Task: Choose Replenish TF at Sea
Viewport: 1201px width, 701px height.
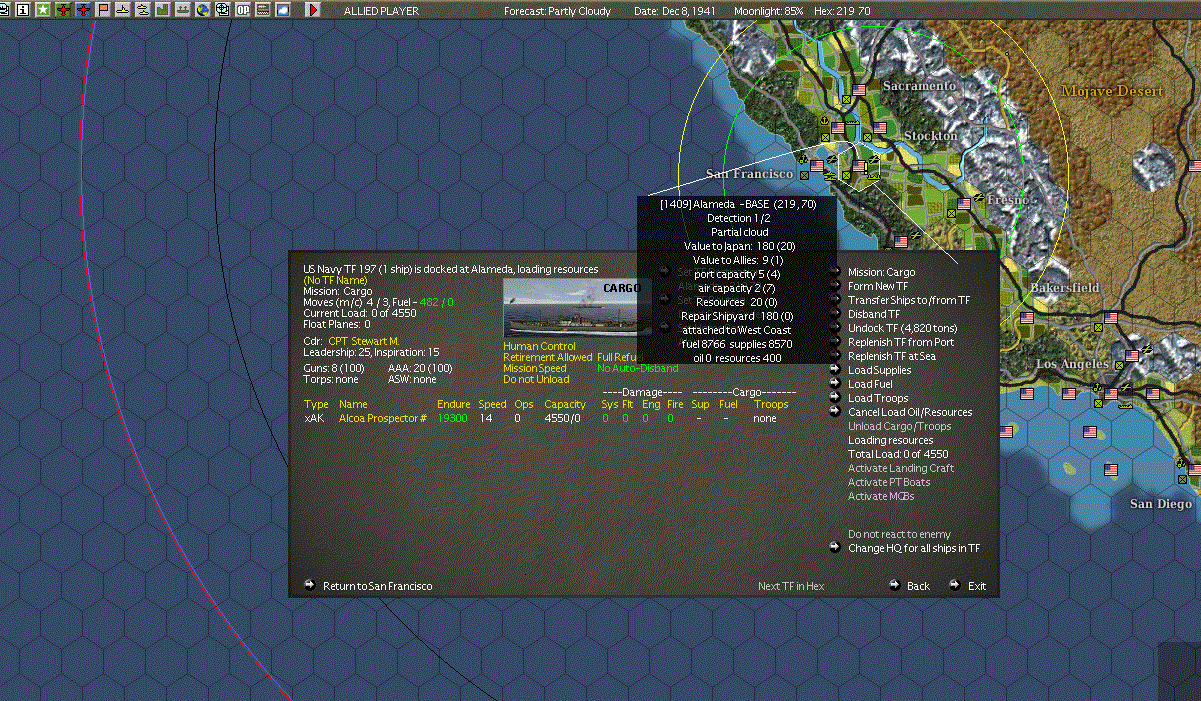Action: tap(892, 356)
